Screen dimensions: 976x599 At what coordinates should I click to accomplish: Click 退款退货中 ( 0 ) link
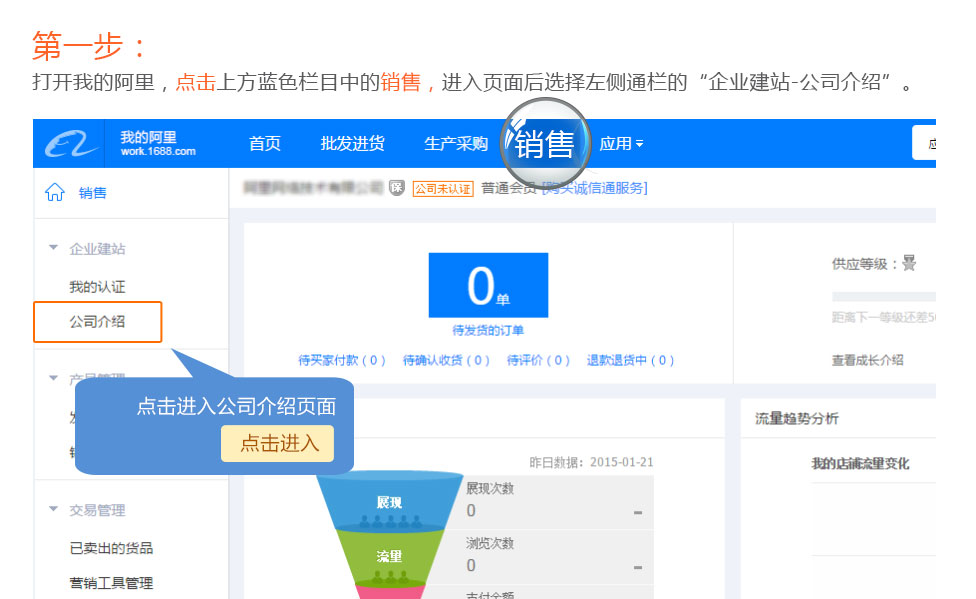(x=631, y=361)
